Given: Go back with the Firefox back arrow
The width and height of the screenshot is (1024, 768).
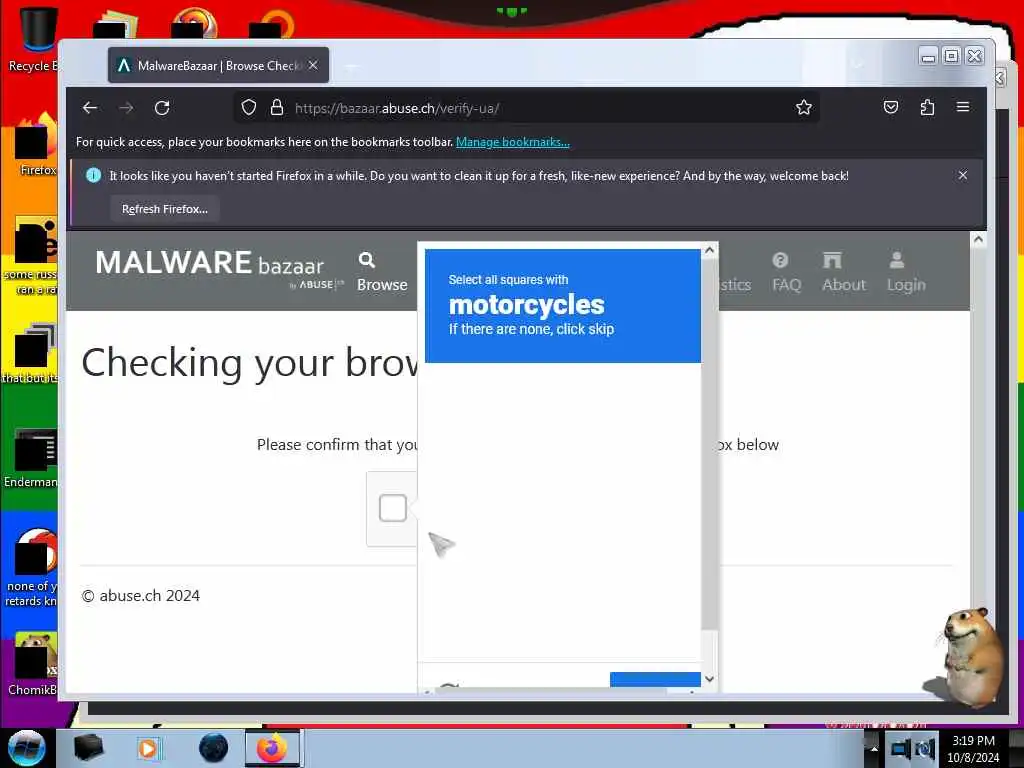Looking at the screenshot, I should 90,108.
